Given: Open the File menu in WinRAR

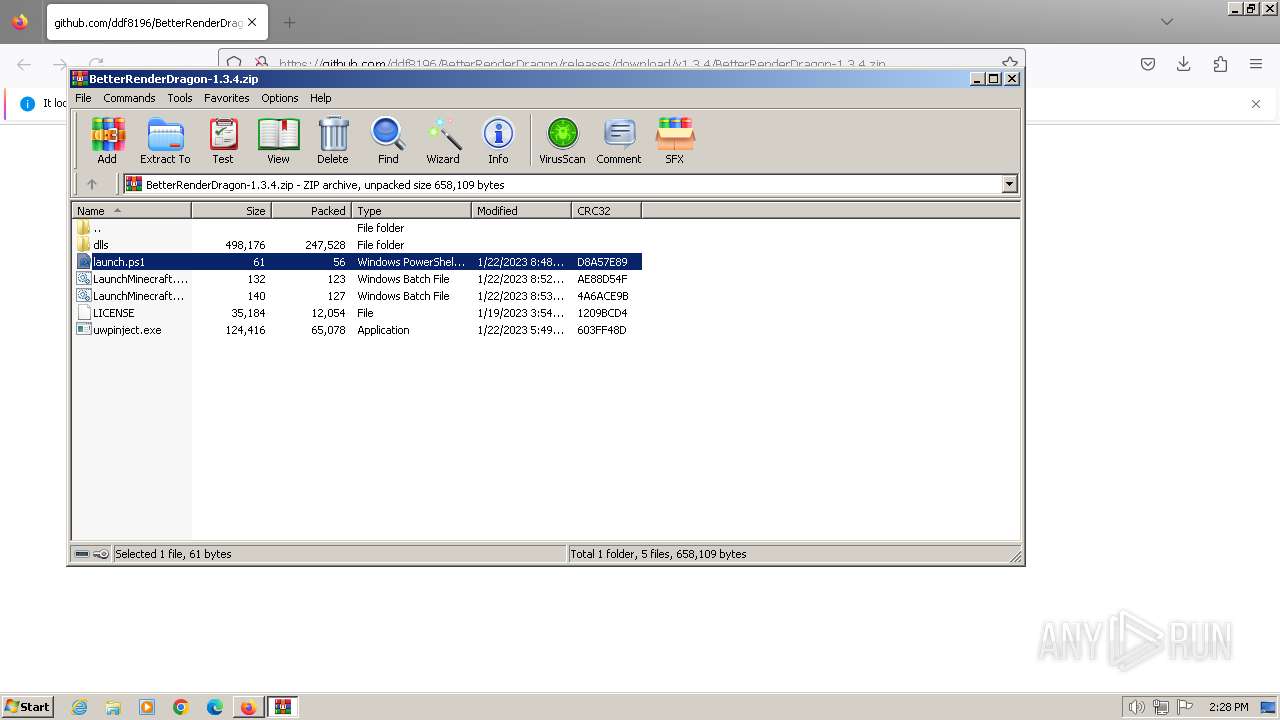Looking at the screenshot, I should click(x=83, y=98).
